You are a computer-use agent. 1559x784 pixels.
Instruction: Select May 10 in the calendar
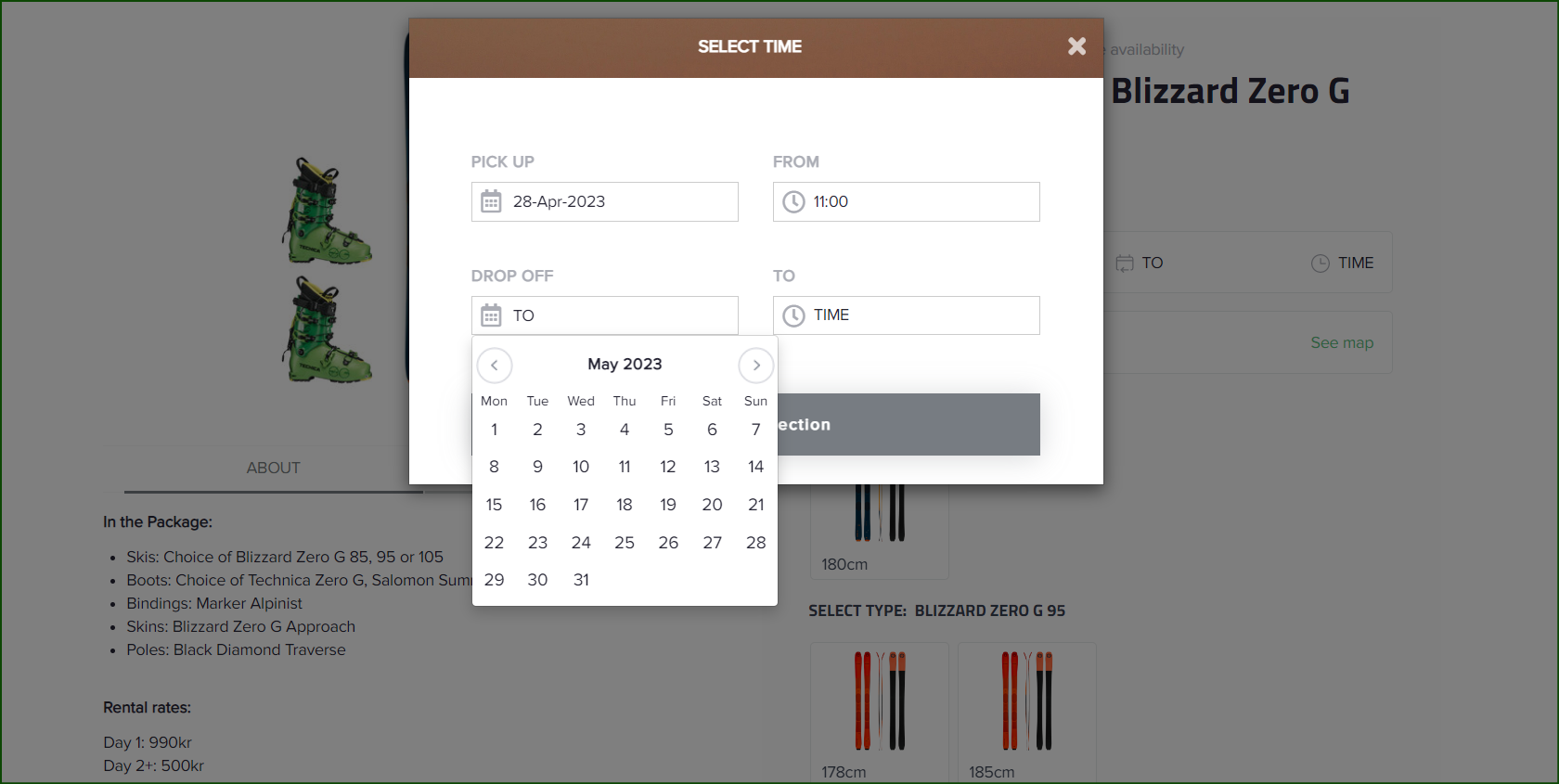(x=581, y=467)
